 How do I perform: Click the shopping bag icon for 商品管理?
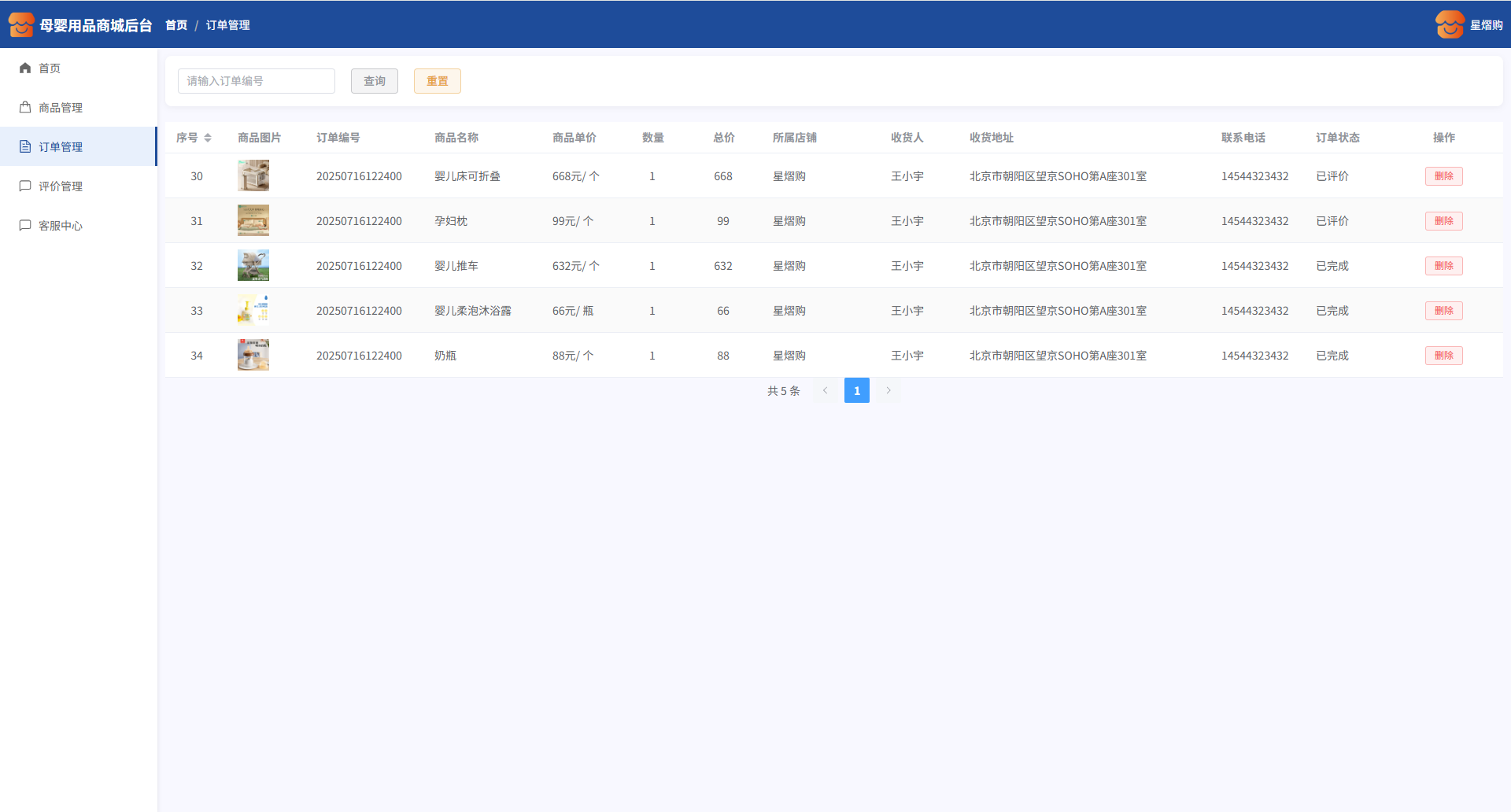25,108
